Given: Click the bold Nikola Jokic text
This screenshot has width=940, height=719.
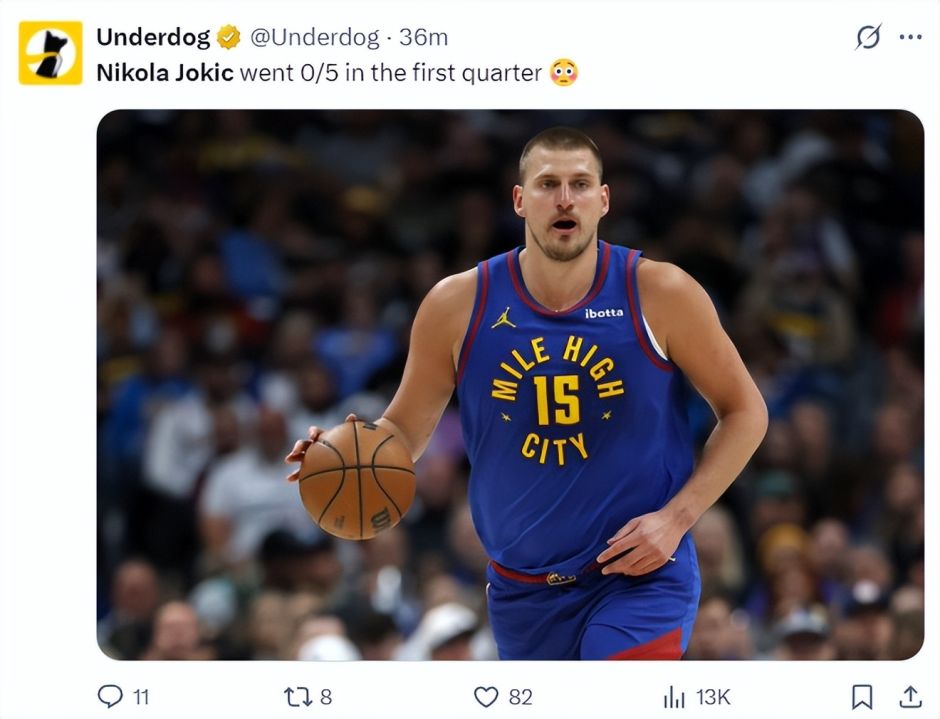Looking at the screenshot, I should [x=165, y=73].
